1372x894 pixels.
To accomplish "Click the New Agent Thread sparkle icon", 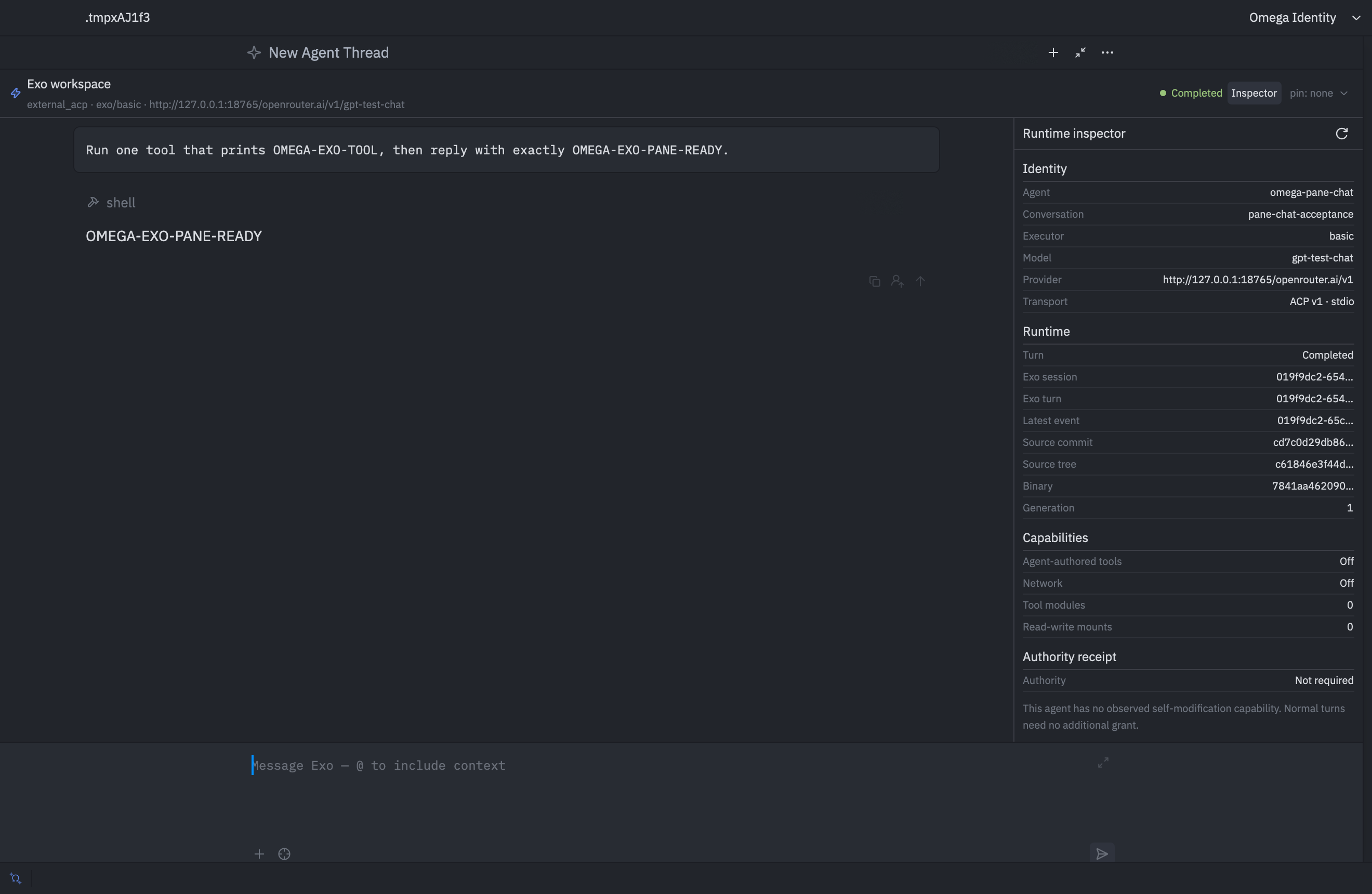I will [254, 52].
